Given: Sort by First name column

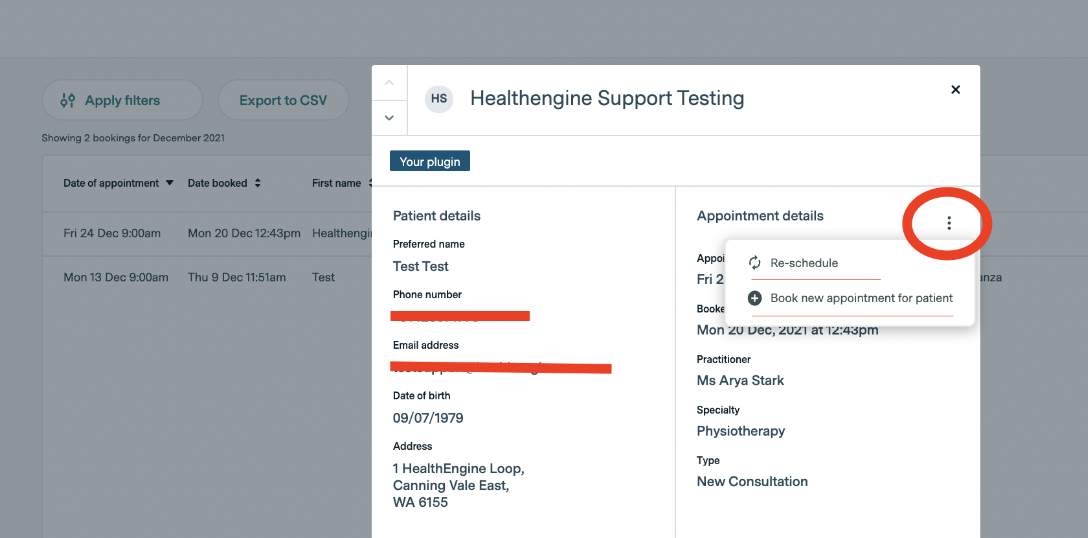Looking at the screenshot, I should (x=340, y=183).
